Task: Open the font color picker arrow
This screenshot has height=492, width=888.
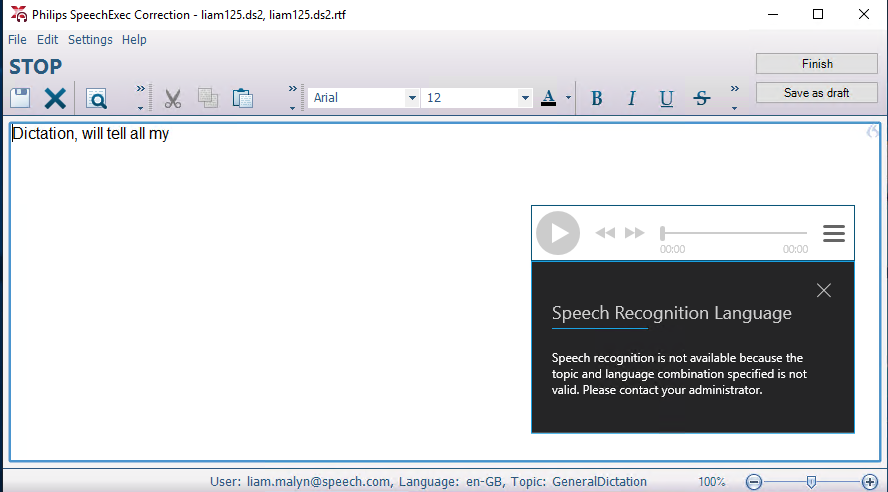Action: [x=568, y=98]
